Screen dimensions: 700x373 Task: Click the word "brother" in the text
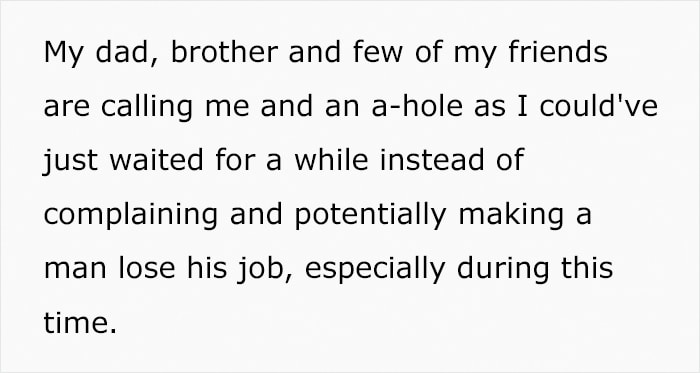tap(225, 52)
